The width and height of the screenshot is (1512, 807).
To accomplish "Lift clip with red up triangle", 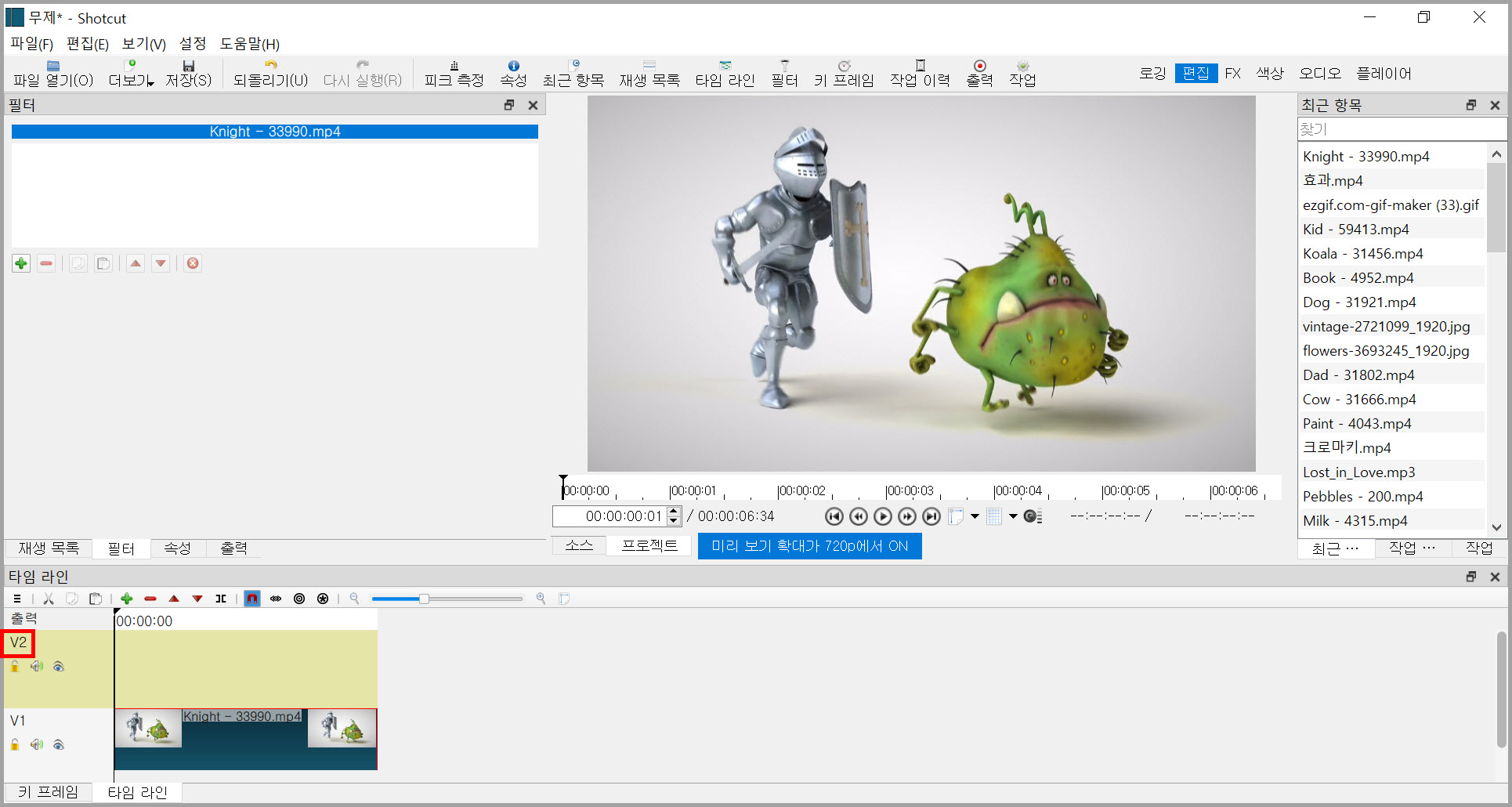I will pyautogui.click(x=174, y=599).
